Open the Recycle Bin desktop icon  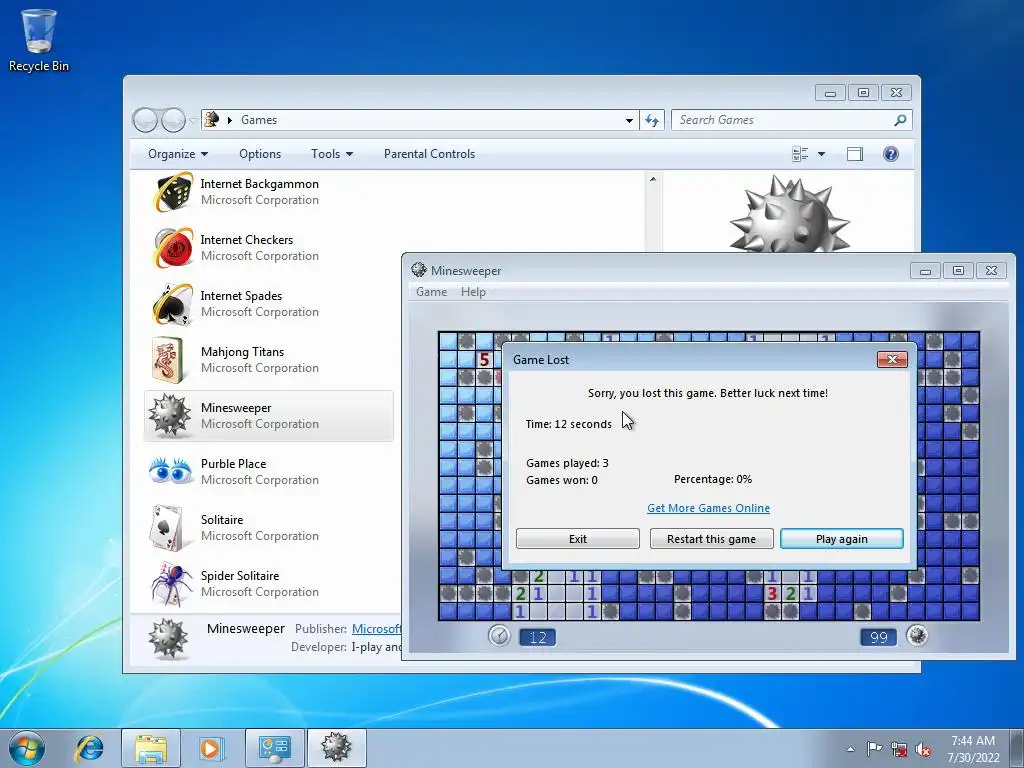39,40
